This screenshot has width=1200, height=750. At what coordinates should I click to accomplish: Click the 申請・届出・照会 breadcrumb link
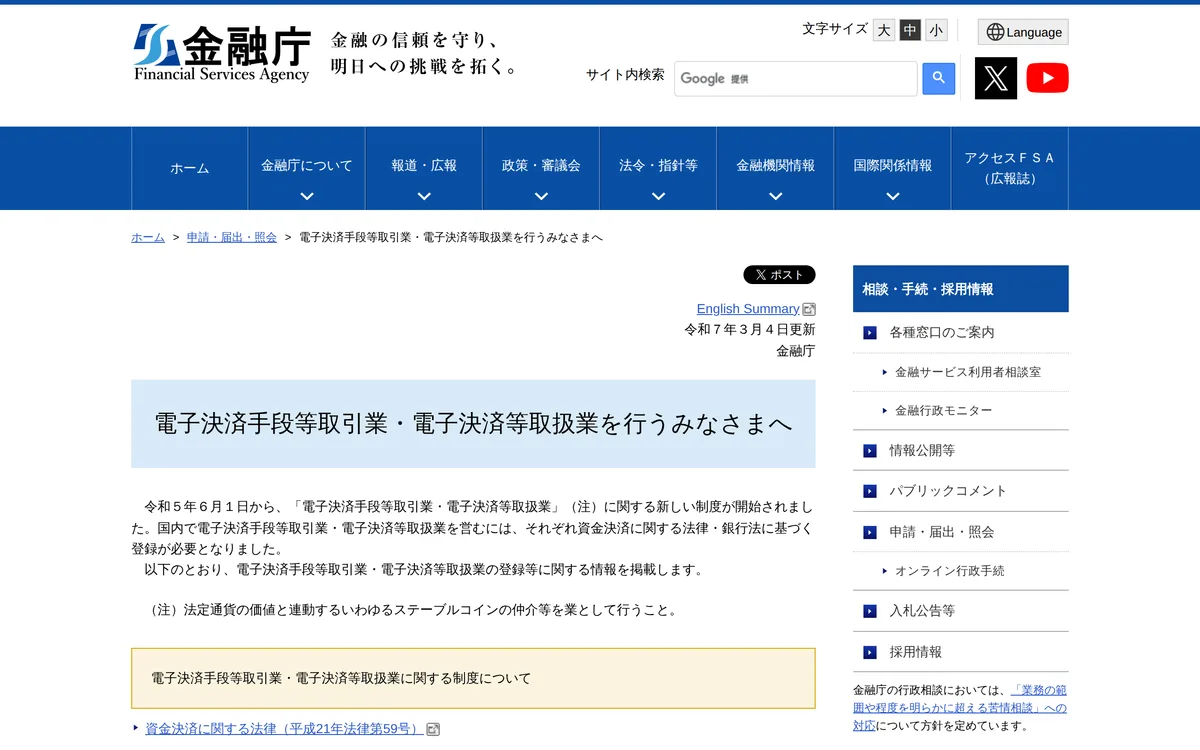pos(232,238)
